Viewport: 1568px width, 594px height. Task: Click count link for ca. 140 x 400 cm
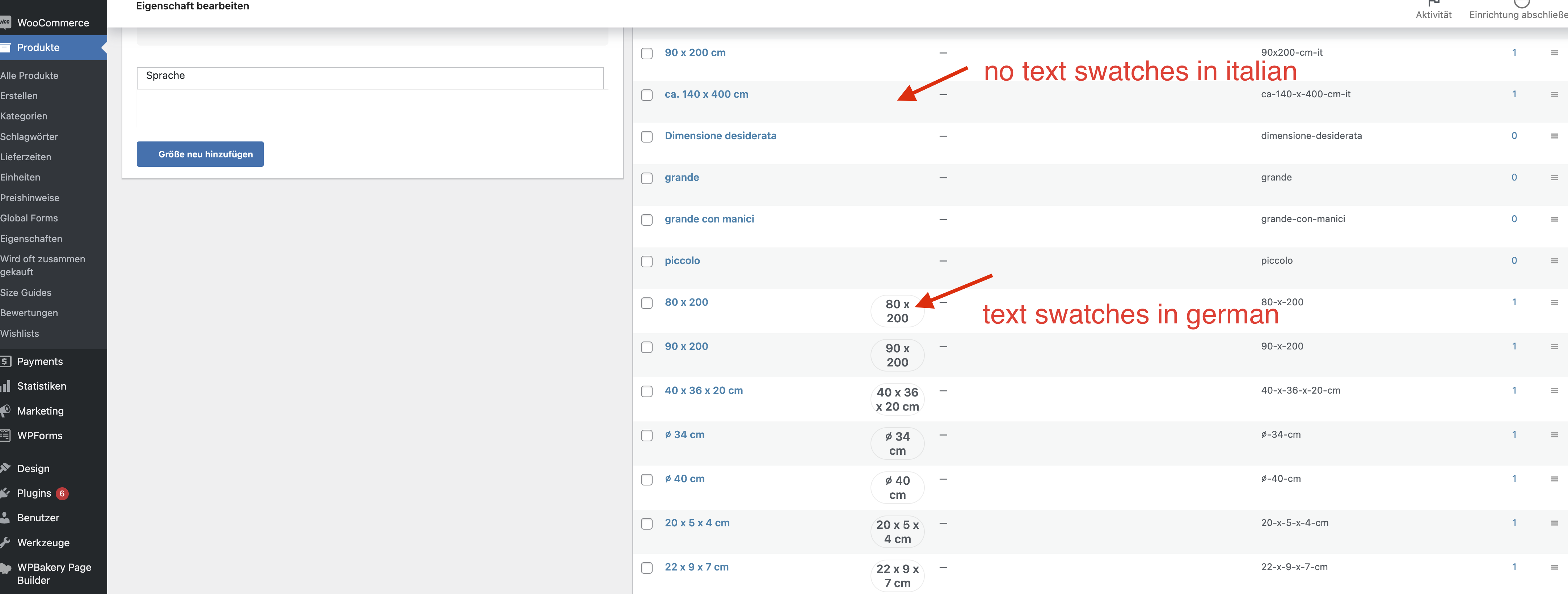[1514, 94]
